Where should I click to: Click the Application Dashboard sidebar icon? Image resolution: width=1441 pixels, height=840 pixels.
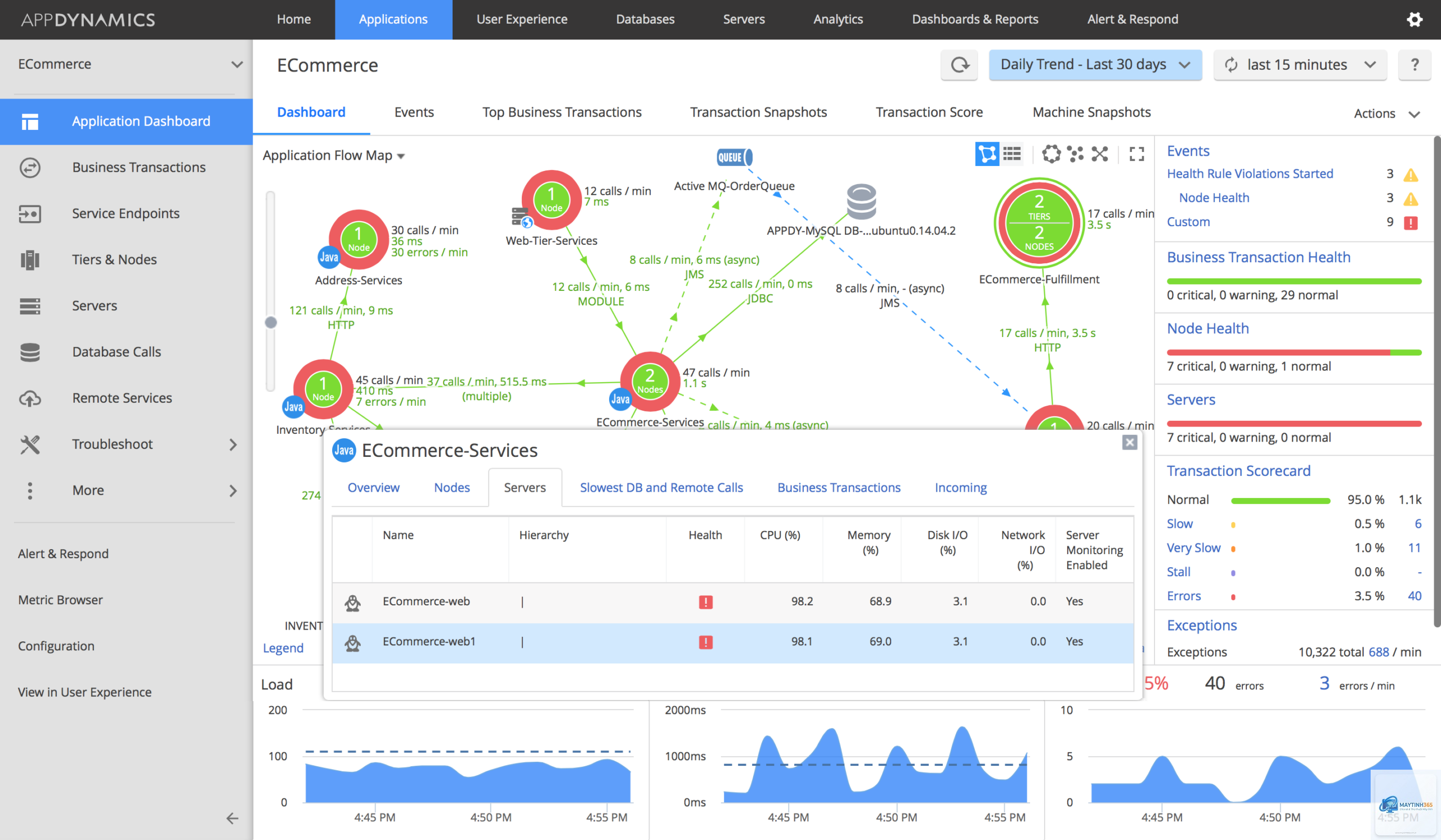(x=30, y=121)
